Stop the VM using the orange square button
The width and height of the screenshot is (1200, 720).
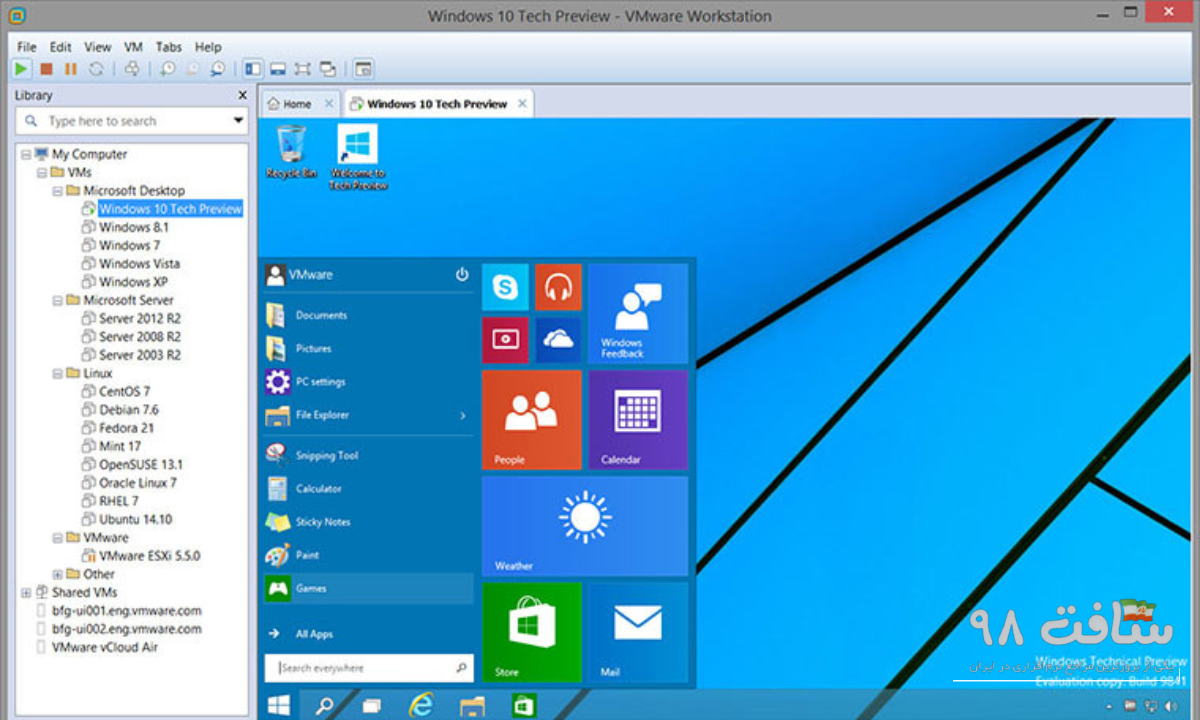46,69
